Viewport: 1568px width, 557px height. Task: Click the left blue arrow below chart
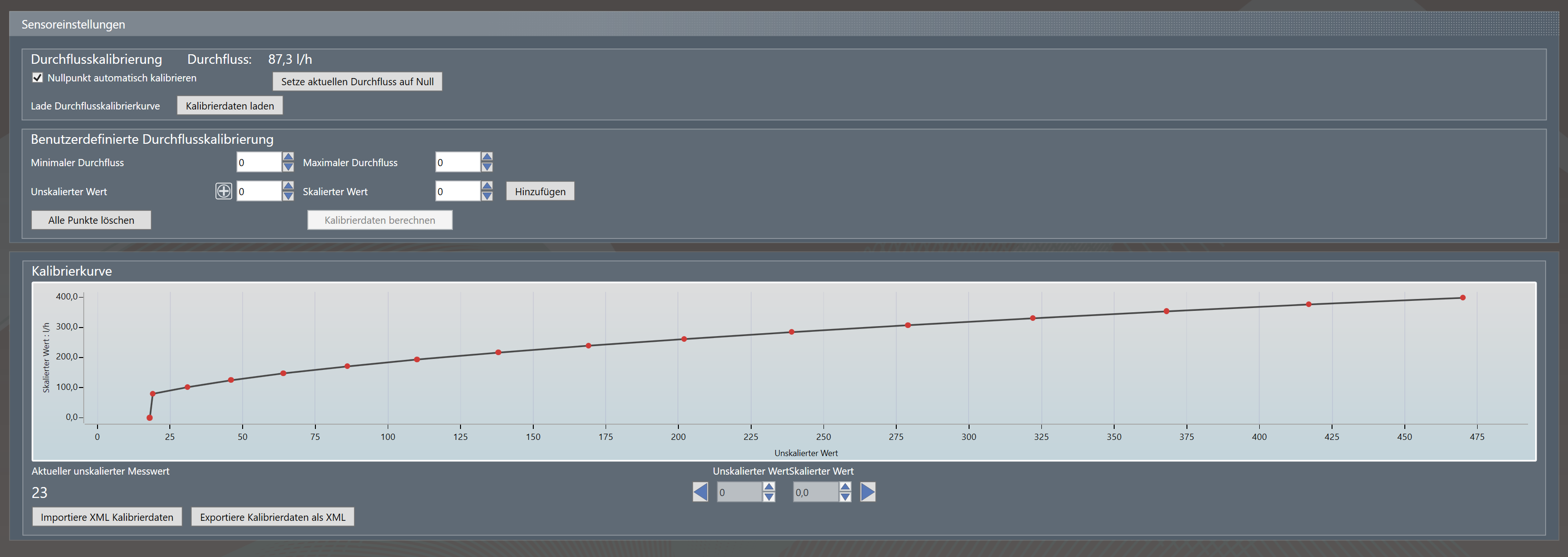click(700, 492)
